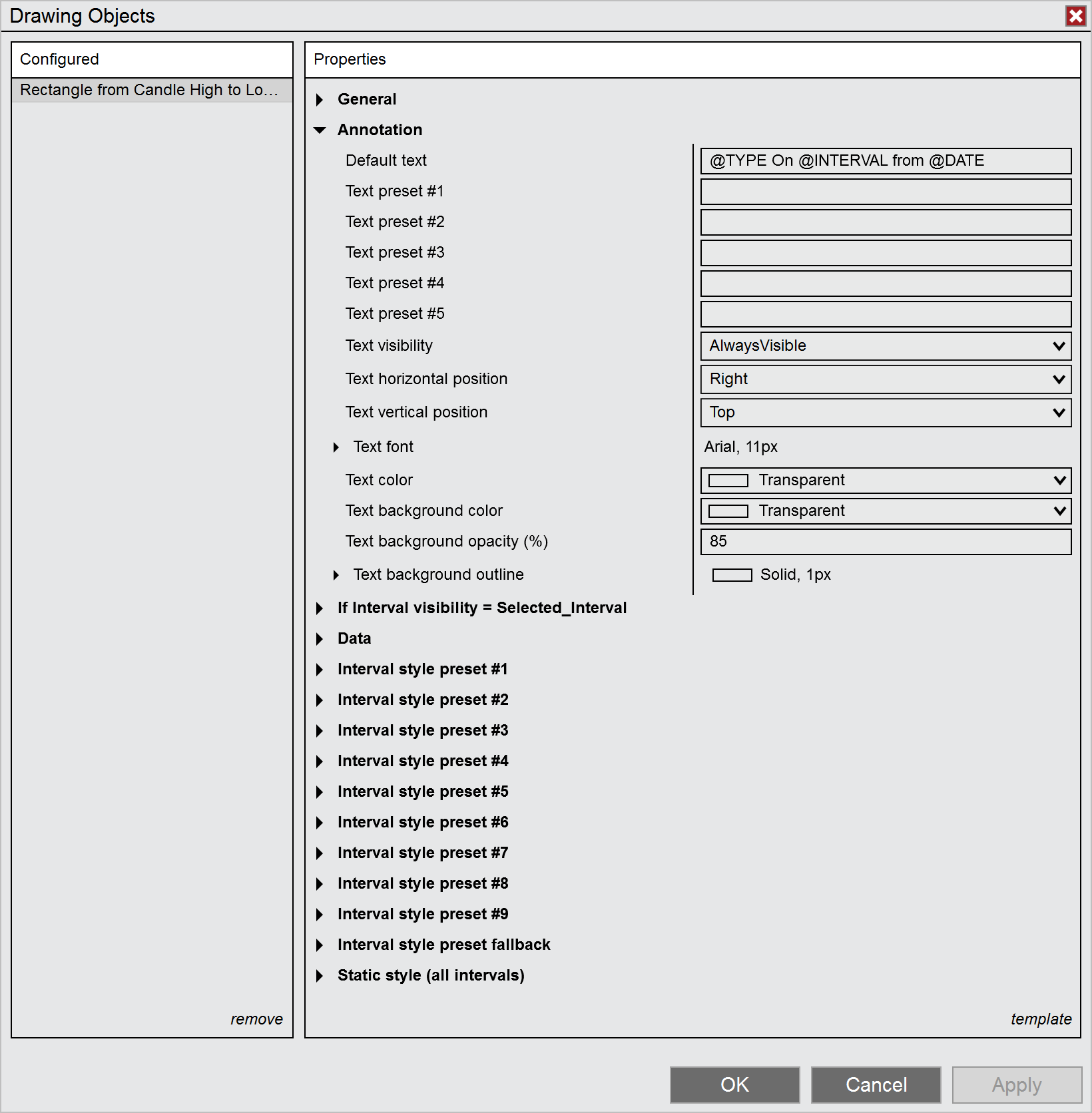Expand Interval style preset #1

(320, 670)
